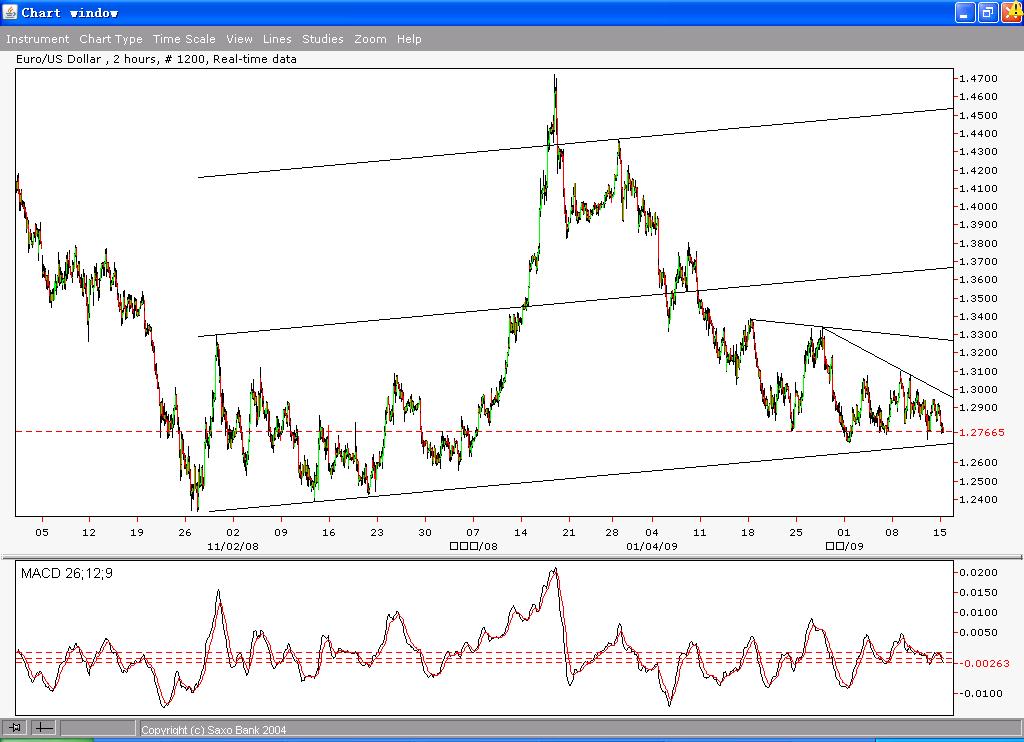Click the MACD 26;12;9 study label
1024x742 pixels.
[67, 573]
